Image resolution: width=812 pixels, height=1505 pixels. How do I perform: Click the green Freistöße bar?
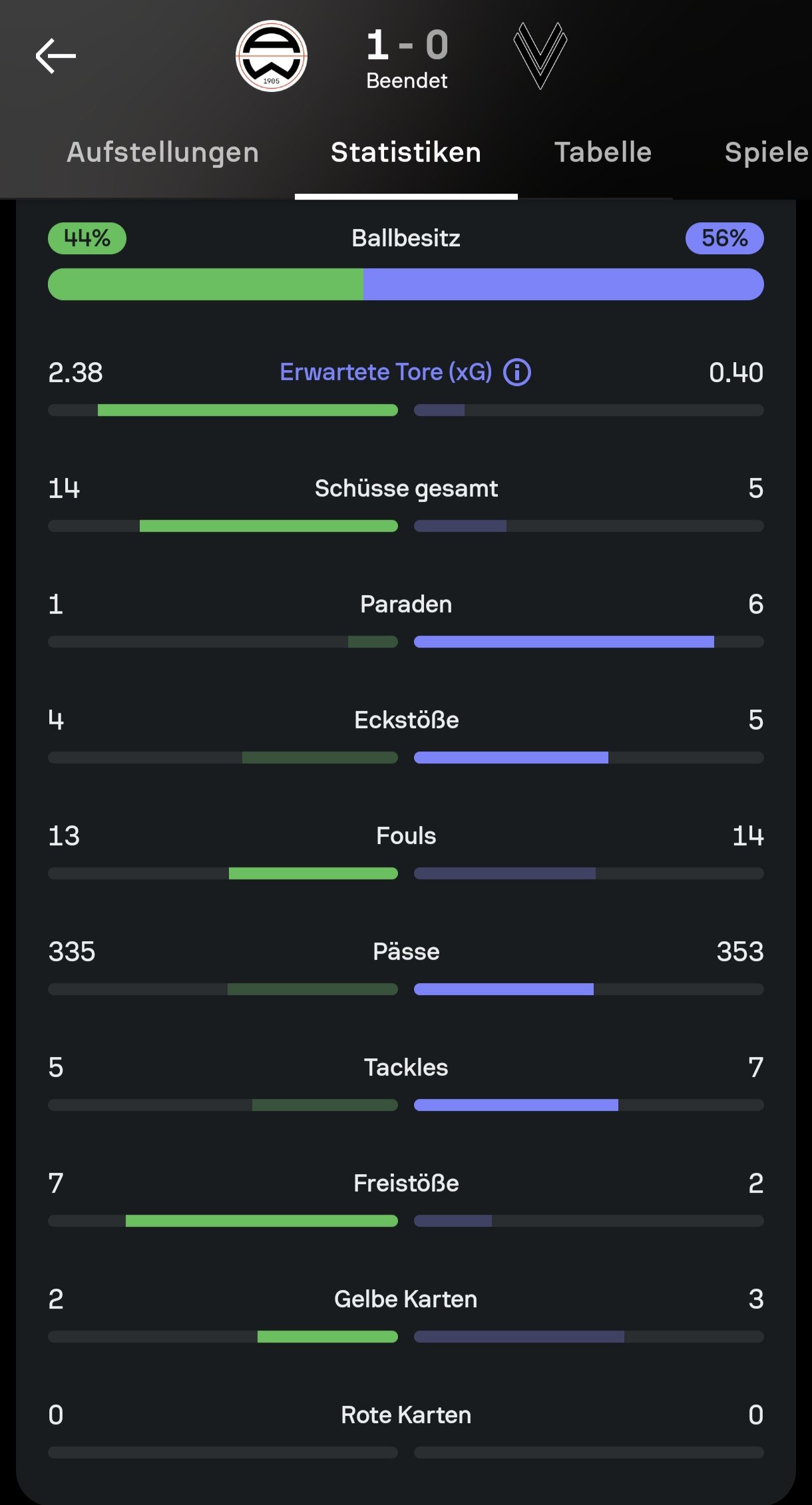click(262, 1221)
